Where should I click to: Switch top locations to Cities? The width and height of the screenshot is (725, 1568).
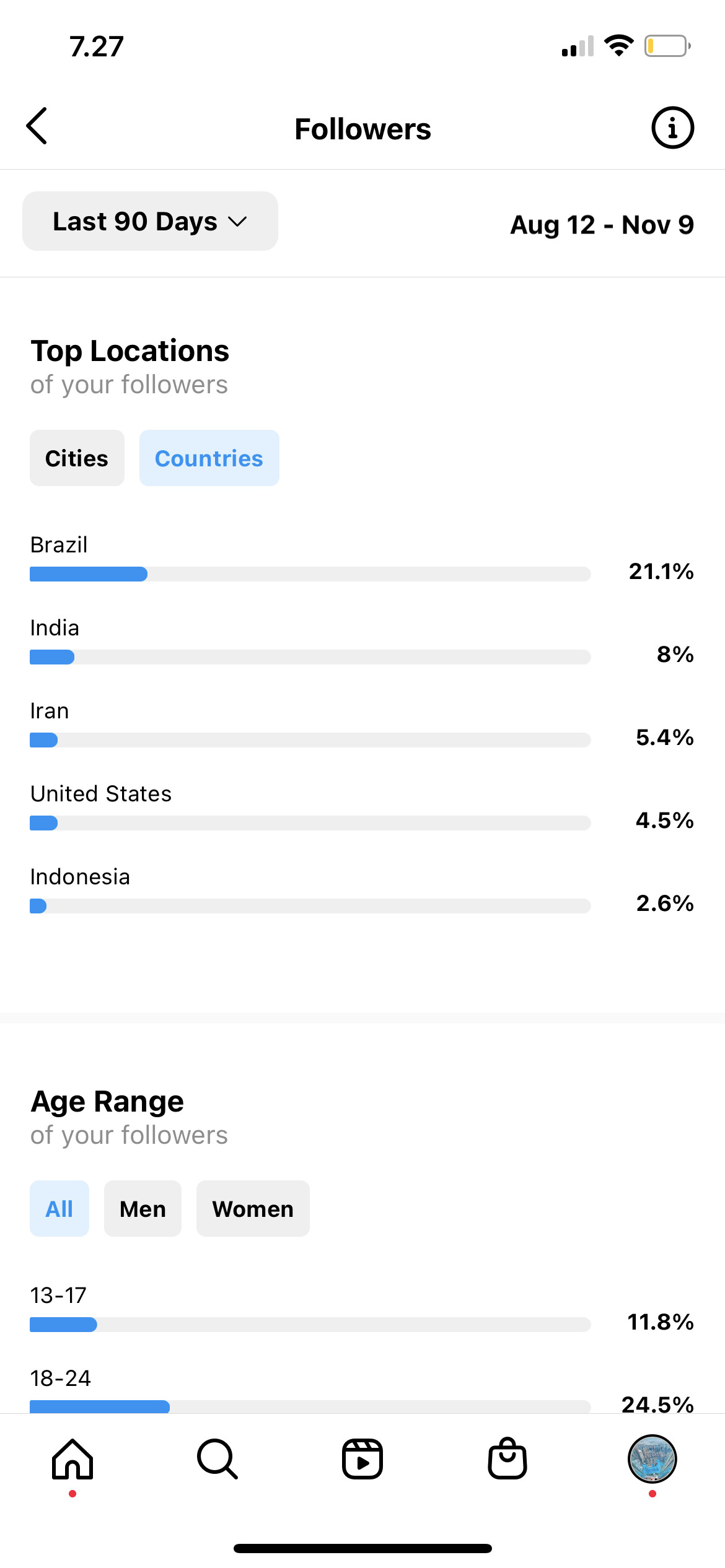click(x=77, y=458)
